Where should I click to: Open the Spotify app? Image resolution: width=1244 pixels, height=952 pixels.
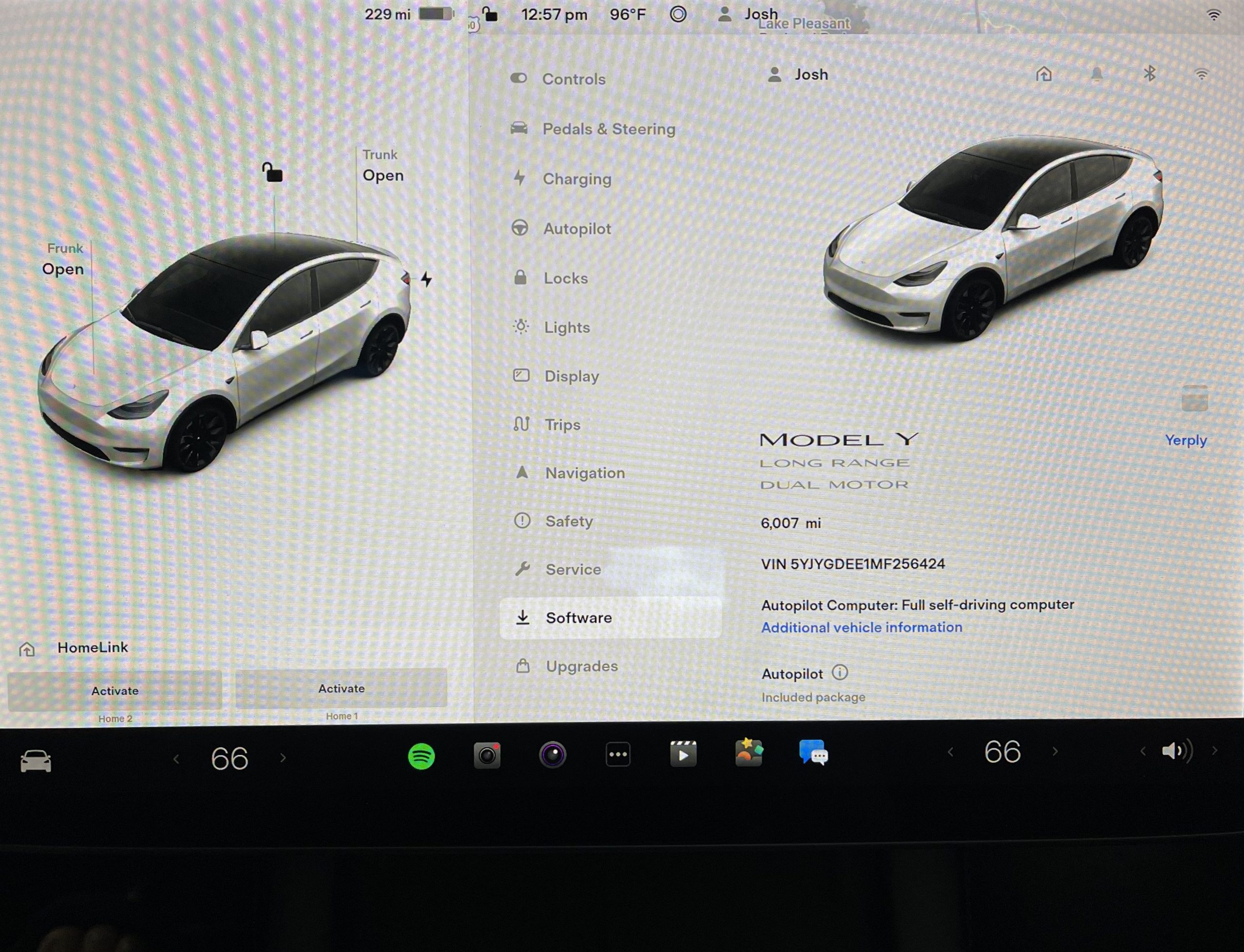pos(421,756)
